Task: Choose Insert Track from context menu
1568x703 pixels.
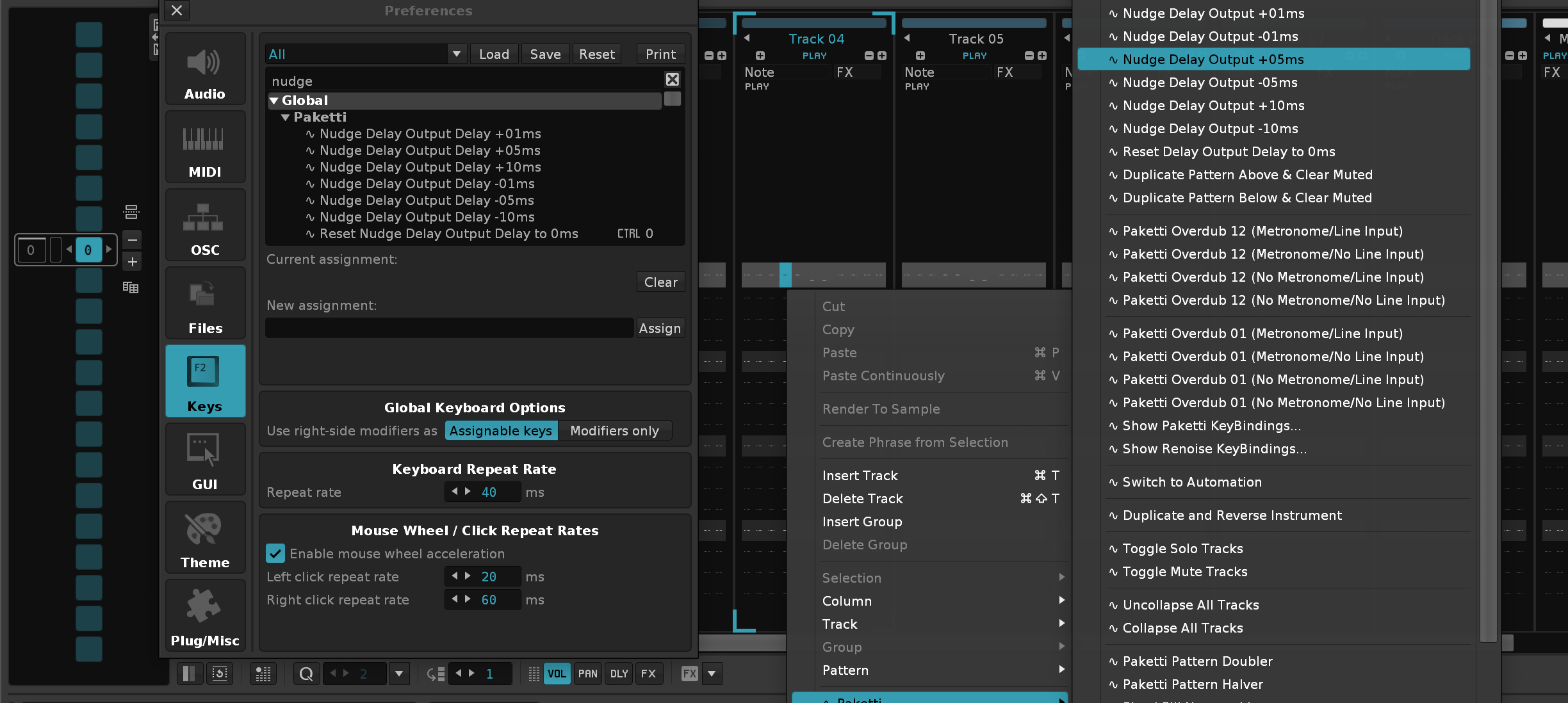Action: click(860, 476)
